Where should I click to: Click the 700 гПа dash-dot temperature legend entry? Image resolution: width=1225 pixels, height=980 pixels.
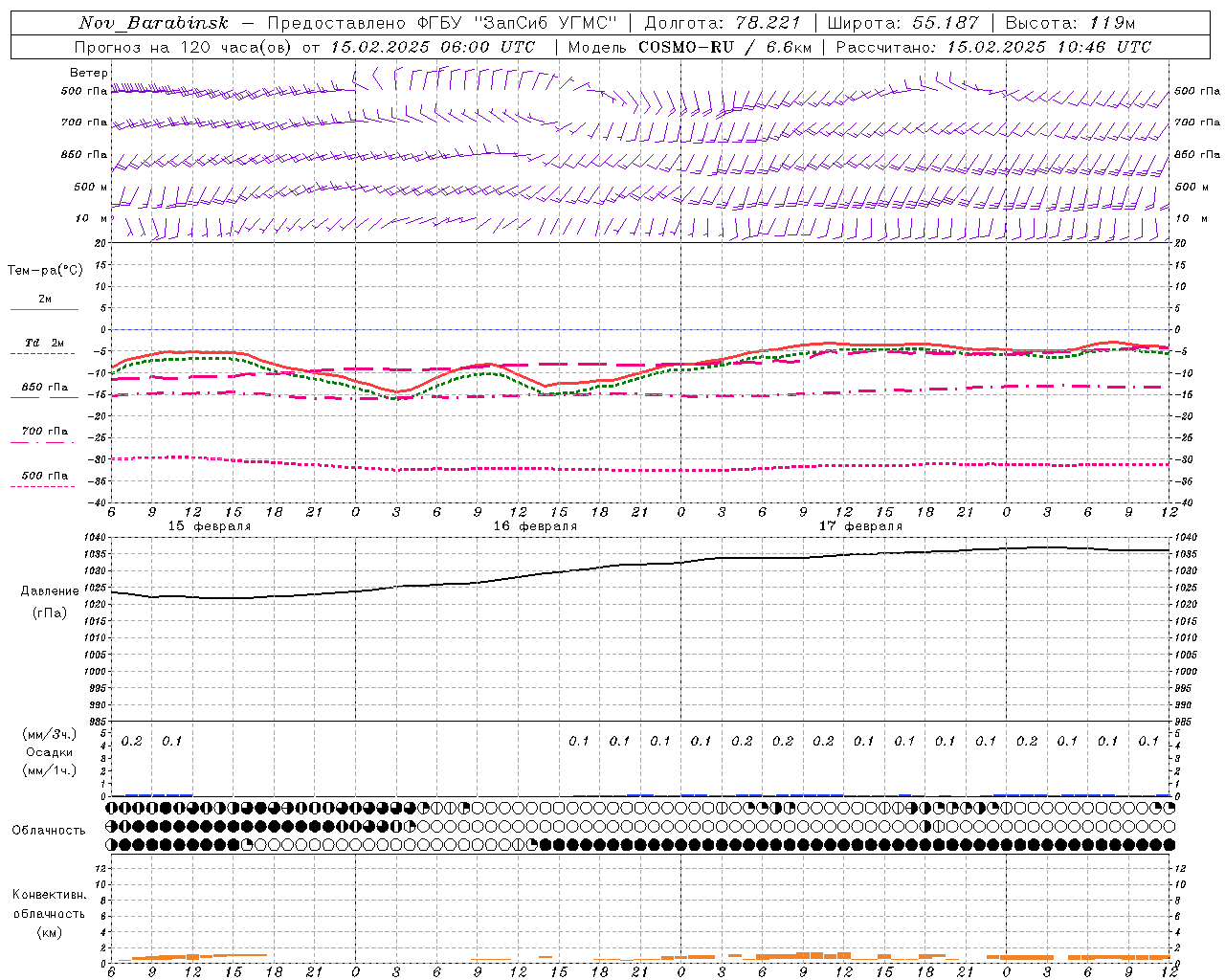pyautogui.click(x=44, y=432)
